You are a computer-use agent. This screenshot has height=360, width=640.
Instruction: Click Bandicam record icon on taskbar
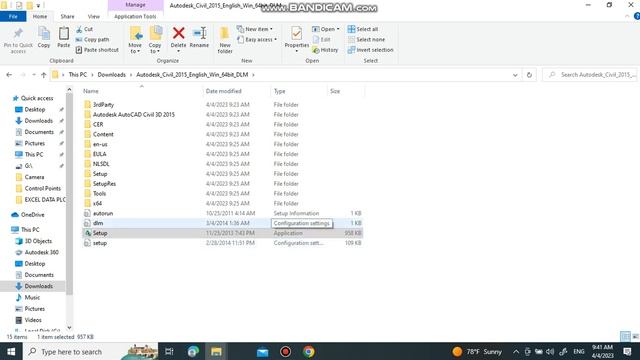click(x=285, y=351)
